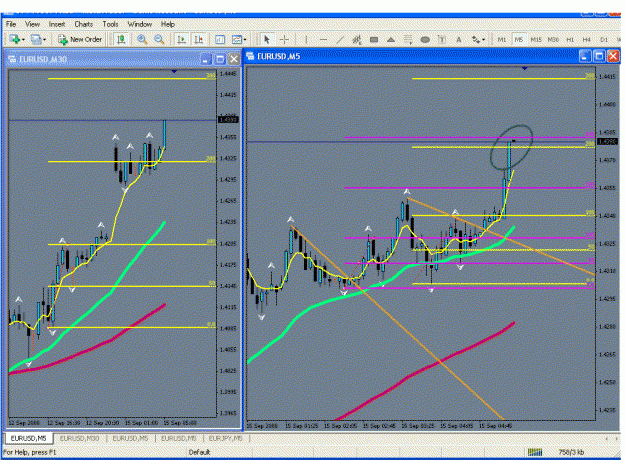Click the EURUSD,M30 window title icon
The height and width of the screenshot is (460, 625).
[x=12, y=59]
